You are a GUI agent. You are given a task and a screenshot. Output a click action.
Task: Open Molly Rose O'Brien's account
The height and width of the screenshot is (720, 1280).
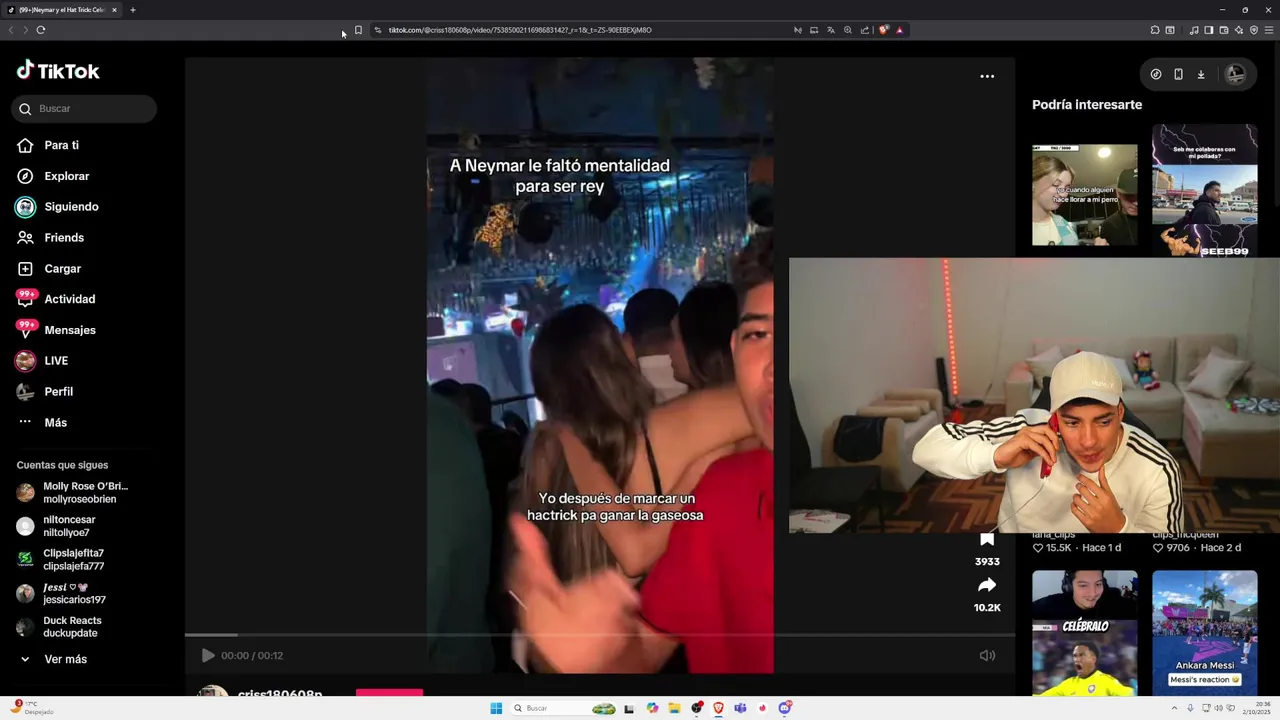pyautogui.click(x=72, y=493)
